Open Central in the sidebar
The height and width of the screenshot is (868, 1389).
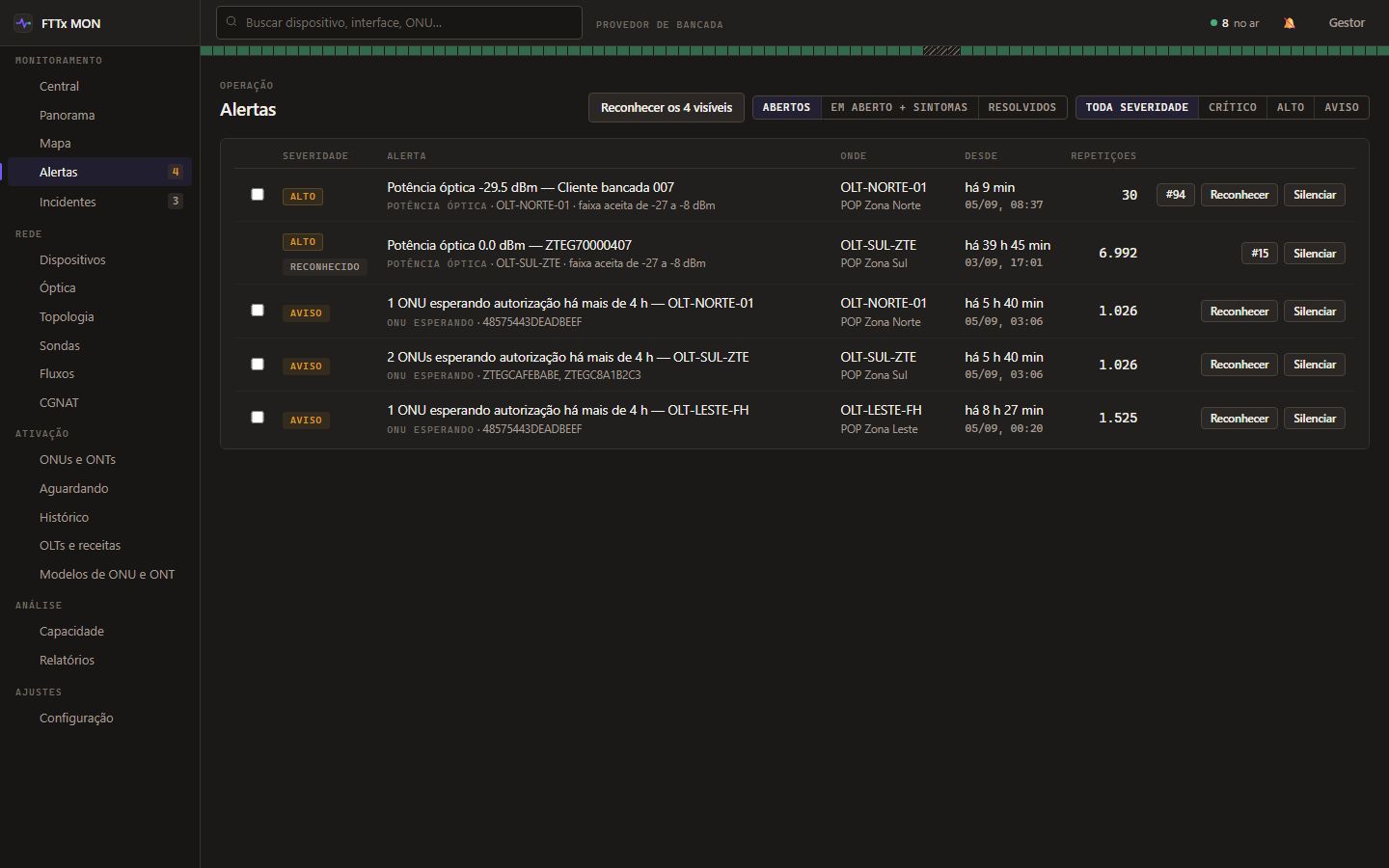click(x=99, y=87)
